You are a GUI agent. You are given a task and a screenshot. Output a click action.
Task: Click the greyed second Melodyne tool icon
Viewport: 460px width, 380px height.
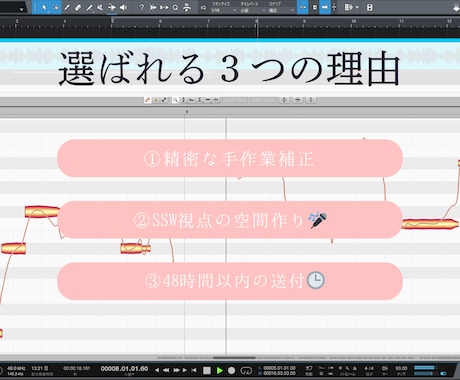pos(156,100)
